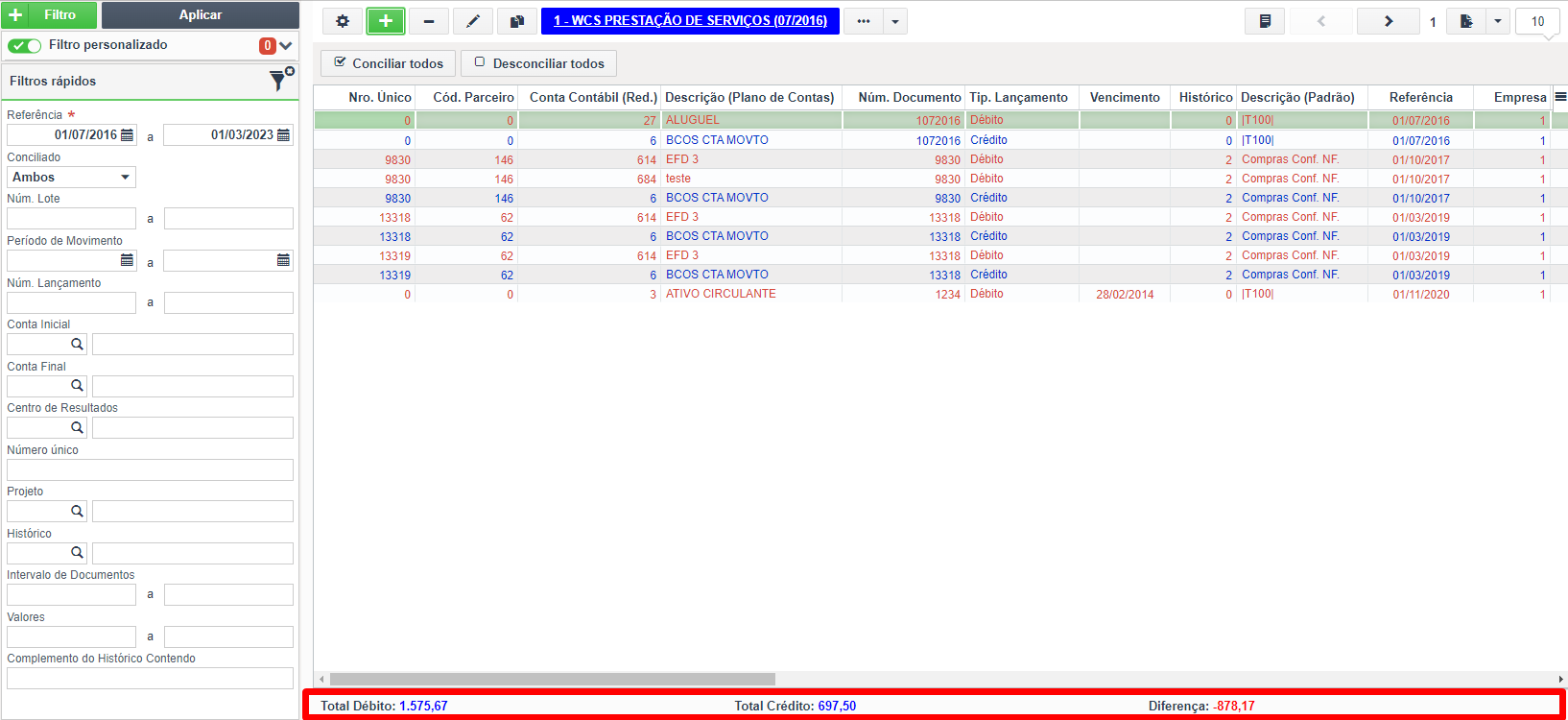This screenshot has height=720, width=1568.
Task: Click the duplicate record icon
Action: [x=517, y=21]
